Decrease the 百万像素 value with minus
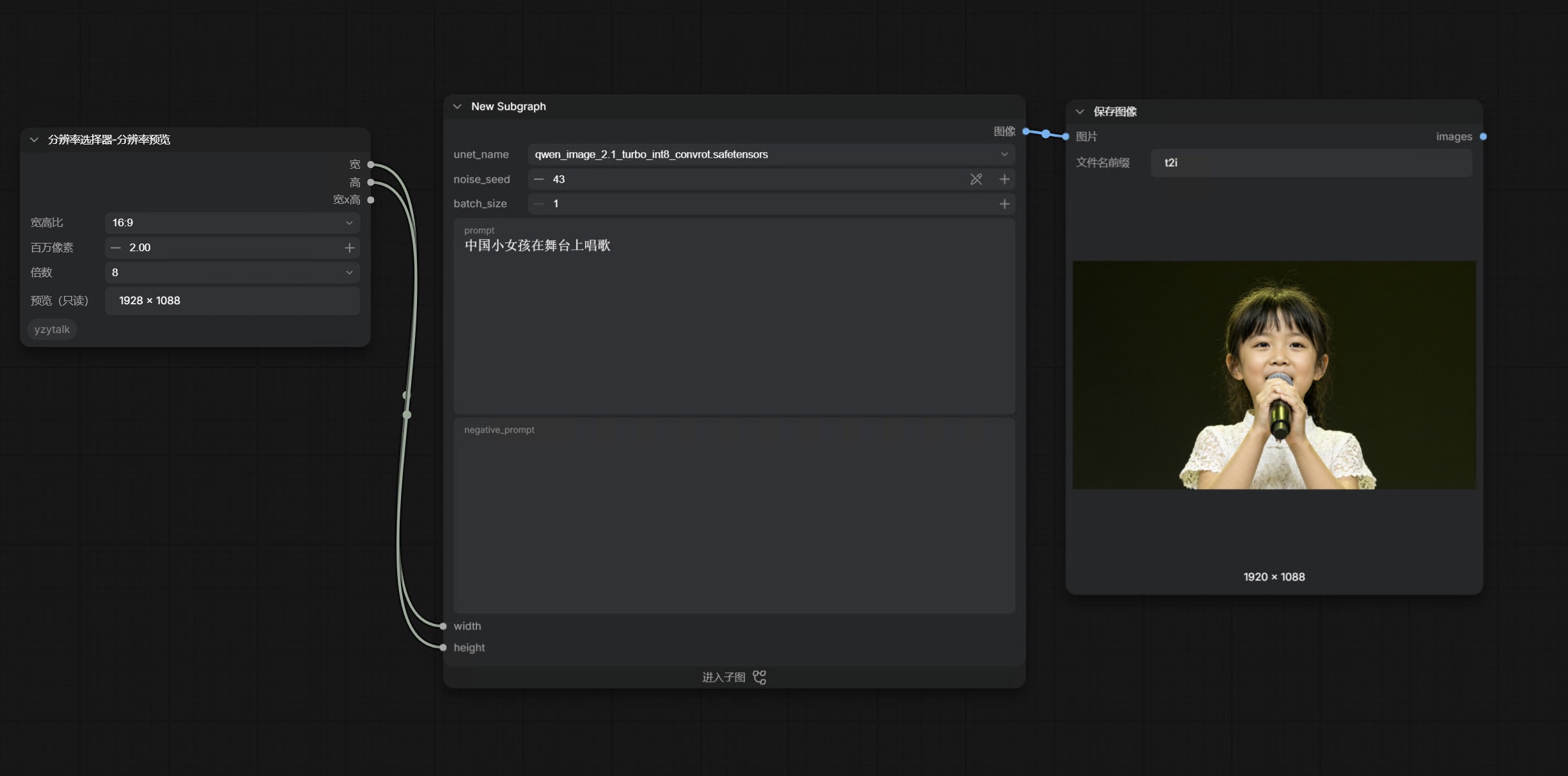1568x776 pixels. pos(116,247)
